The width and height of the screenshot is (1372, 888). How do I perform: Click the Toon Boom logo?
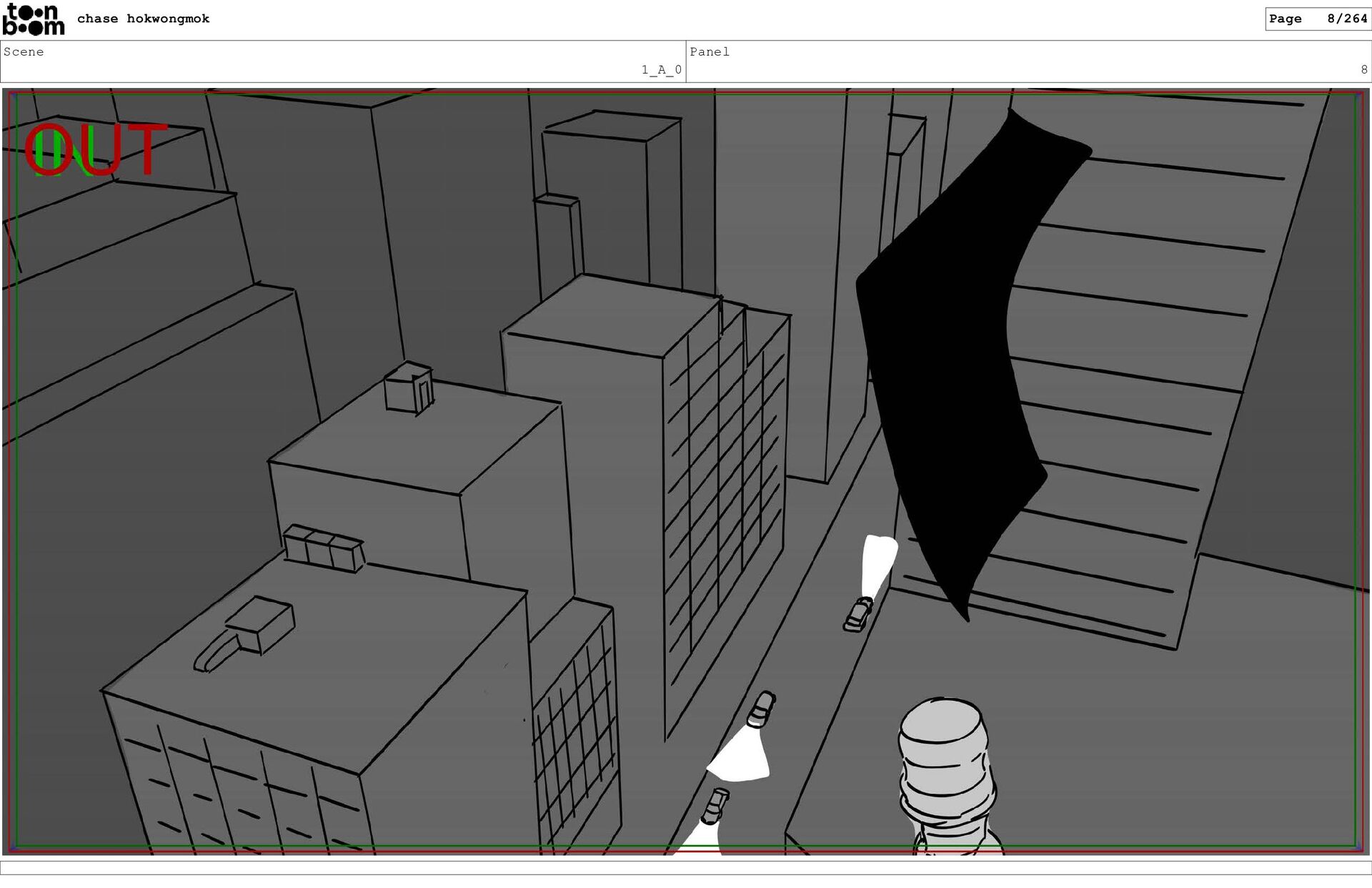[33, 19]
